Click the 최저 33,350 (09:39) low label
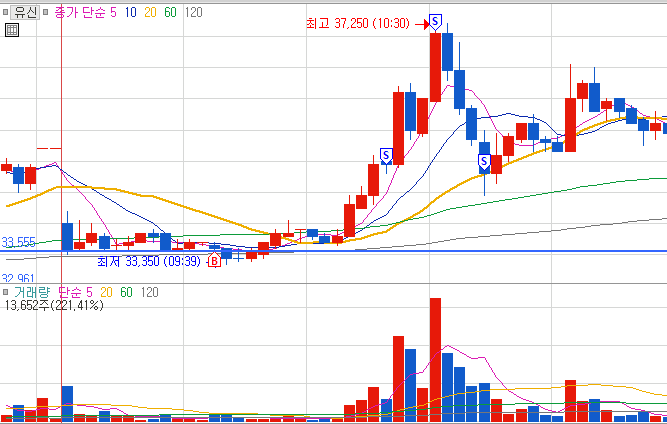Image resolution: width=667 pixels, height=424 pixels. pos(148,261)
